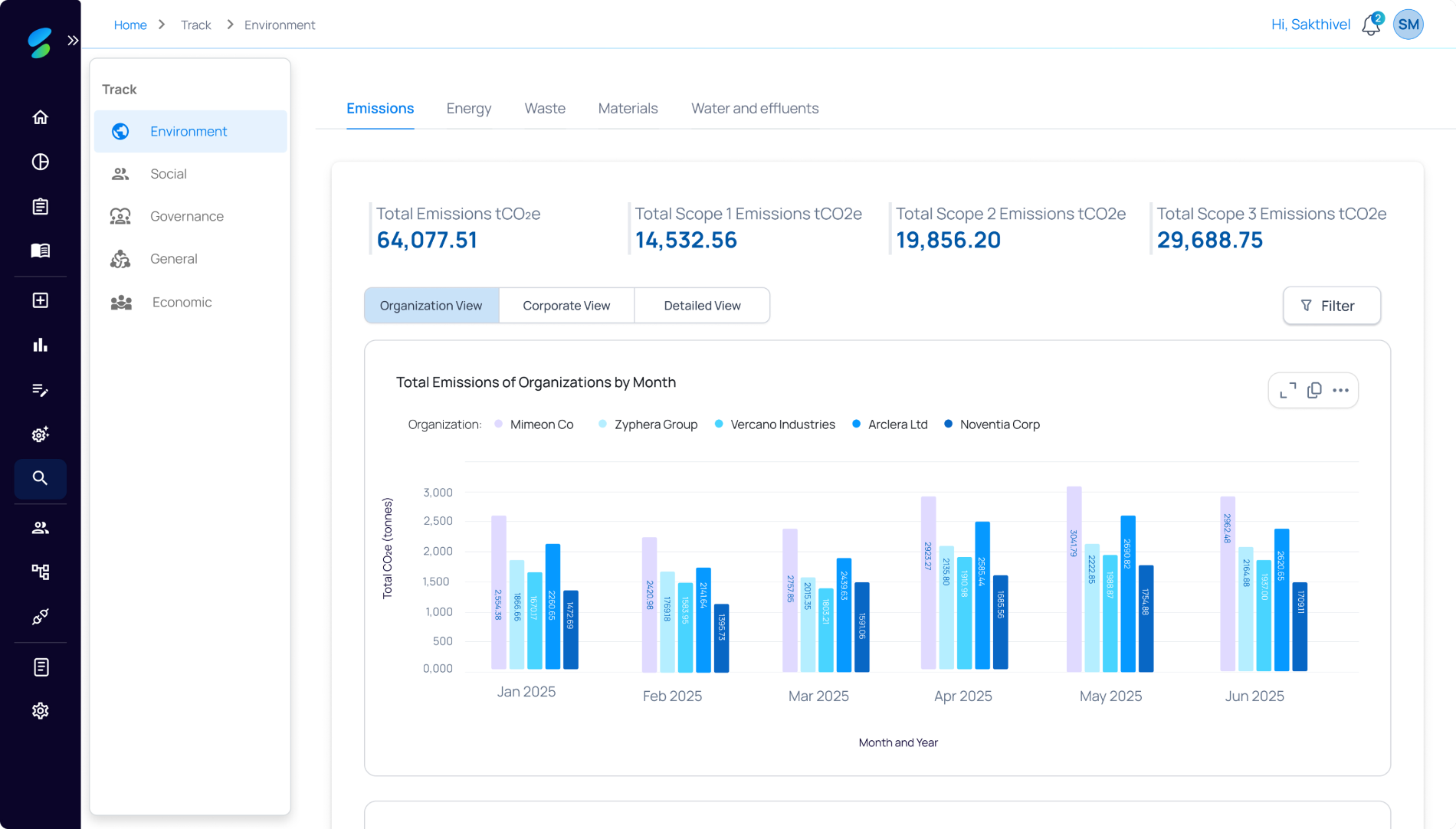The height and width of the screenshot is (829, 1456).
Task: Switch to the Energy tab
Action: pos(468,109)
